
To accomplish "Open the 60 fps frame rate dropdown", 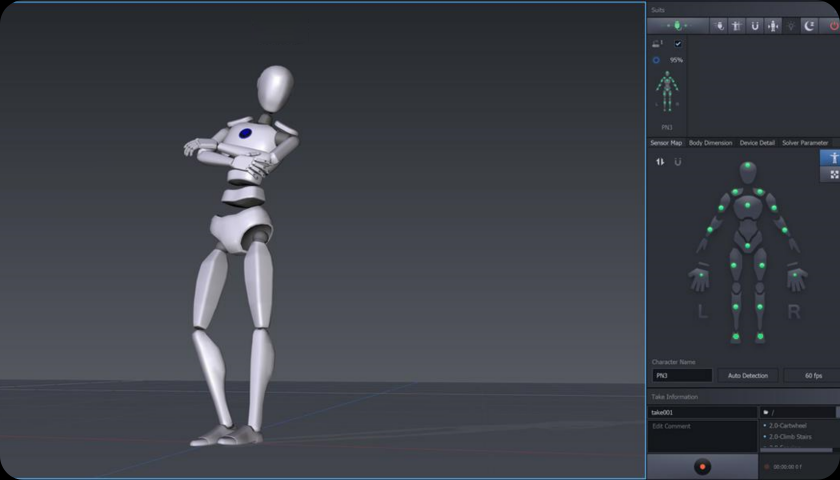I will click(810, 375).
